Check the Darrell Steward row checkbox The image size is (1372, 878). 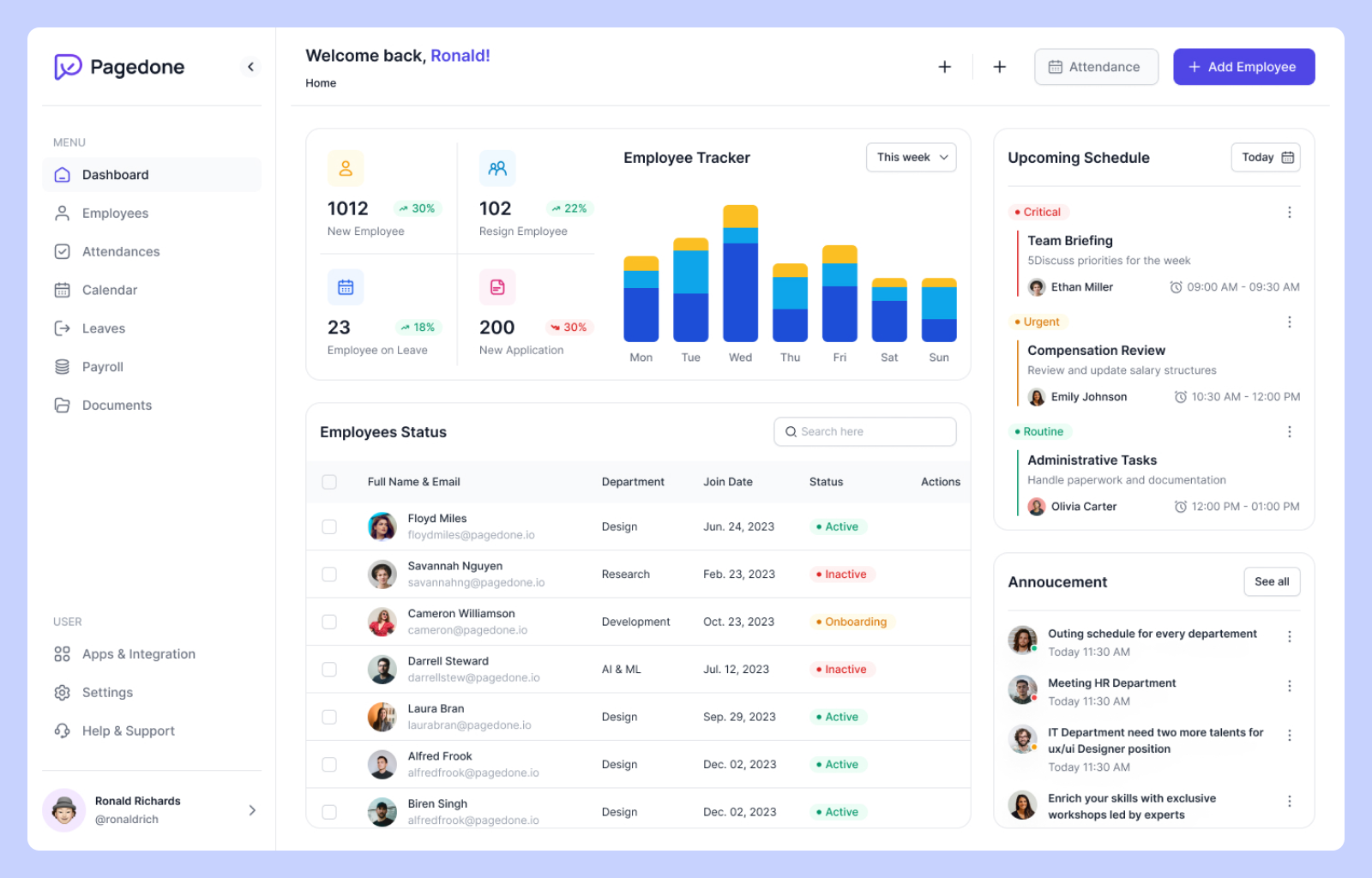point(329,670)
